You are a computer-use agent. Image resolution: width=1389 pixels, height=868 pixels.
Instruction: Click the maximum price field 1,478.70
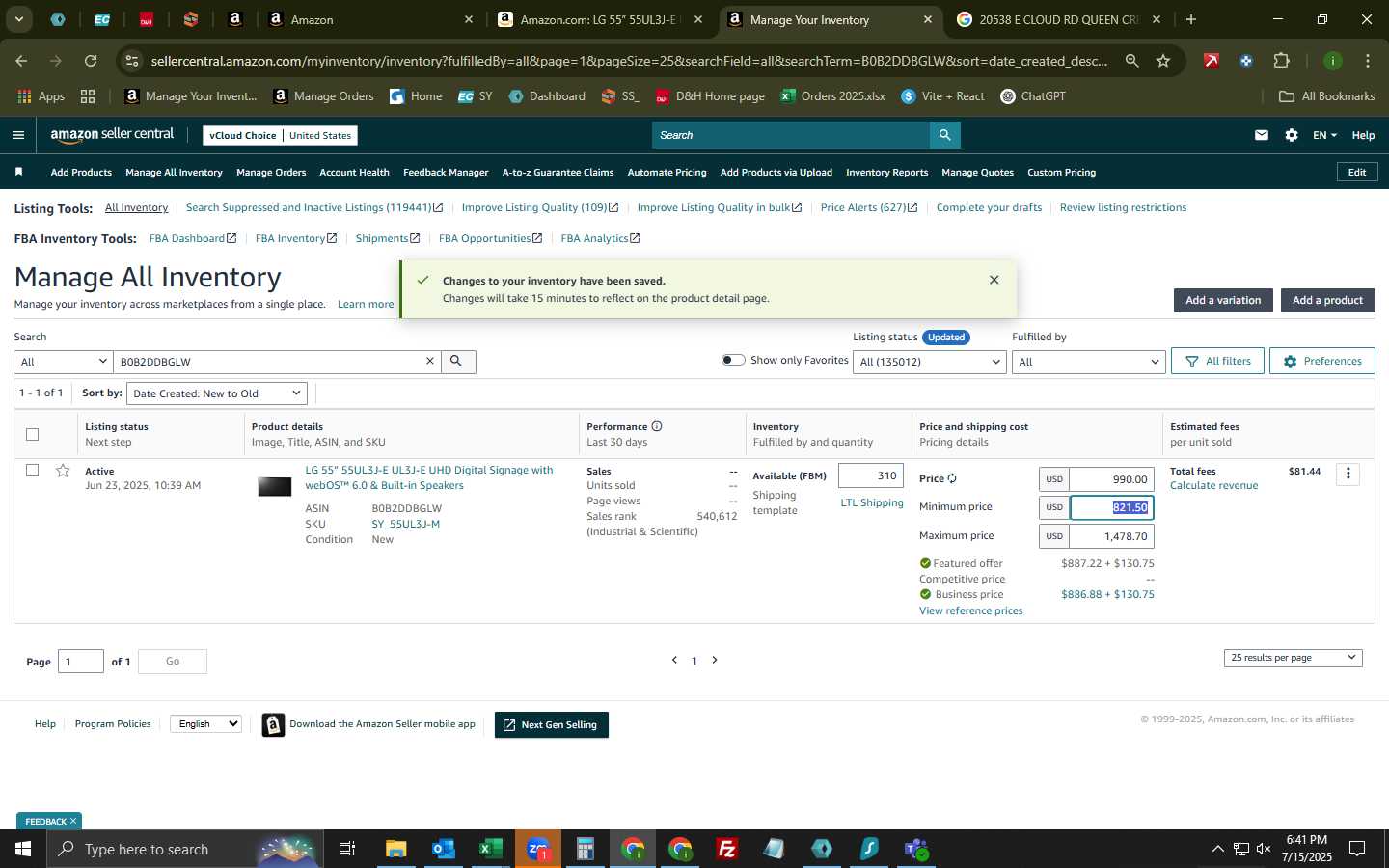(1111, 536)
